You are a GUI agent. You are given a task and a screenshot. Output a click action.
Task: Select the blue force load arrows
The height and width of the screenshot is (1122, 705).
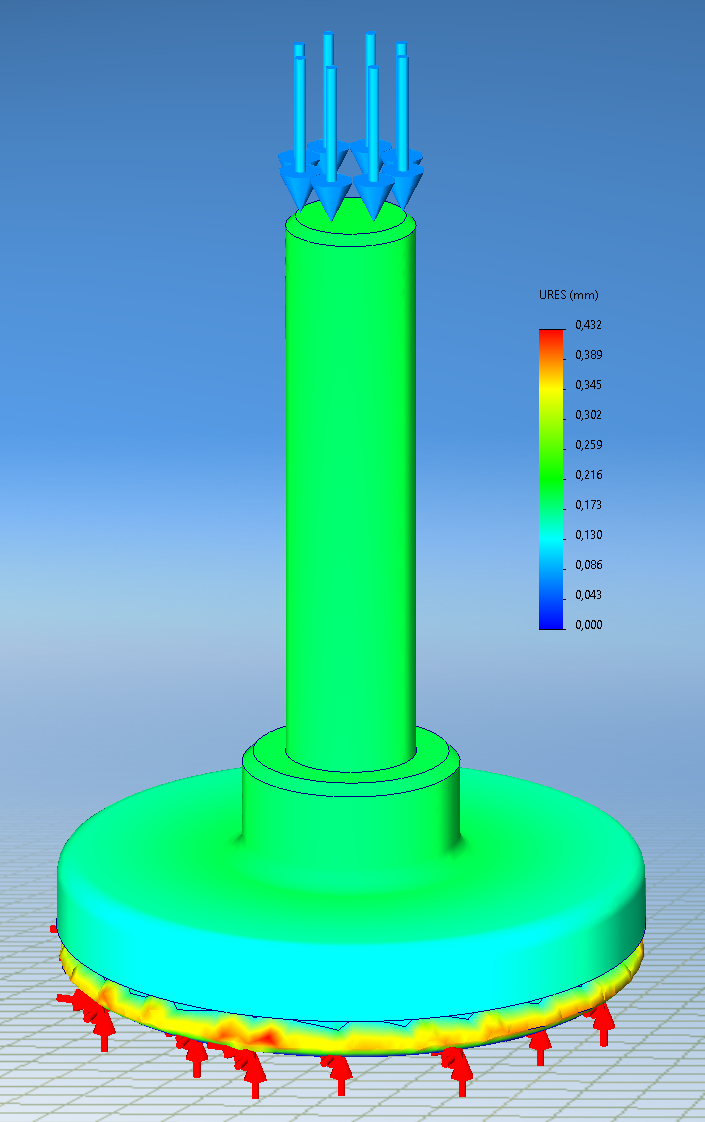(351, 125)
